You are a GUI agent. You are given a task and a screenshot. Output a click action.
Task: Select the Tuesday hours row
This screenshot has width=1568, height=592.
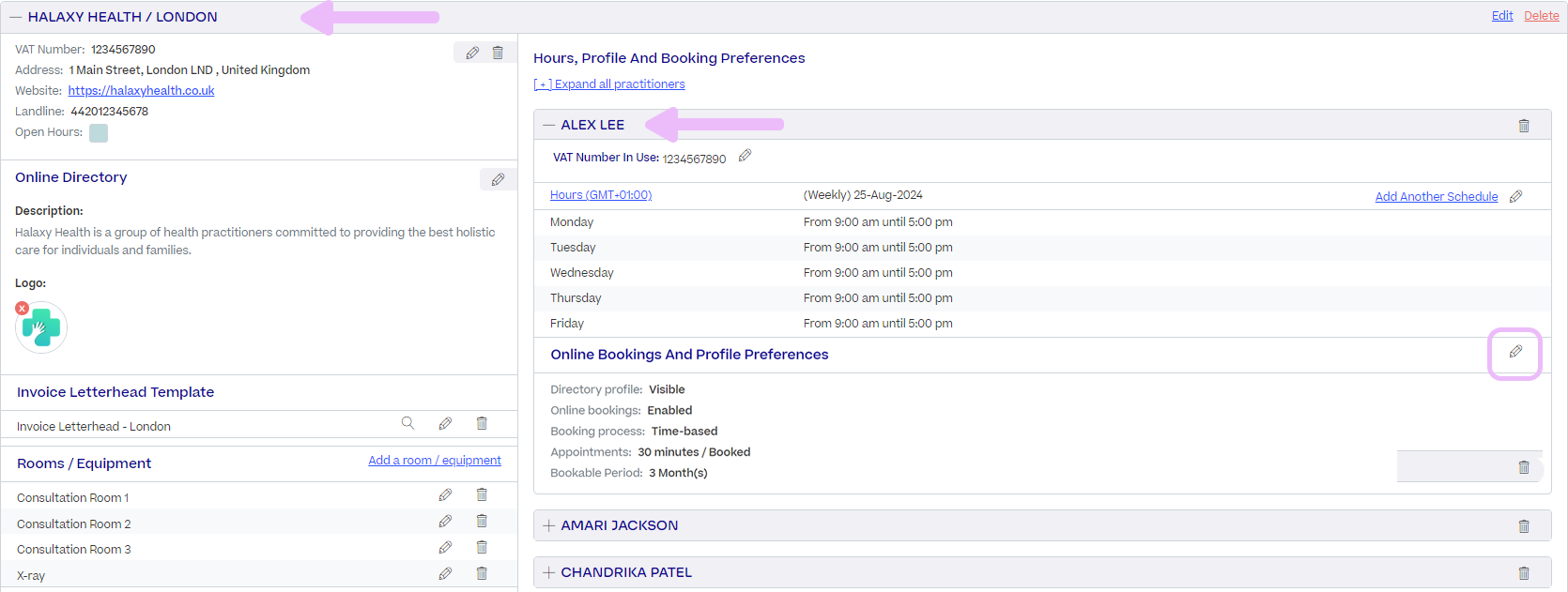[x=1042, y=248]
